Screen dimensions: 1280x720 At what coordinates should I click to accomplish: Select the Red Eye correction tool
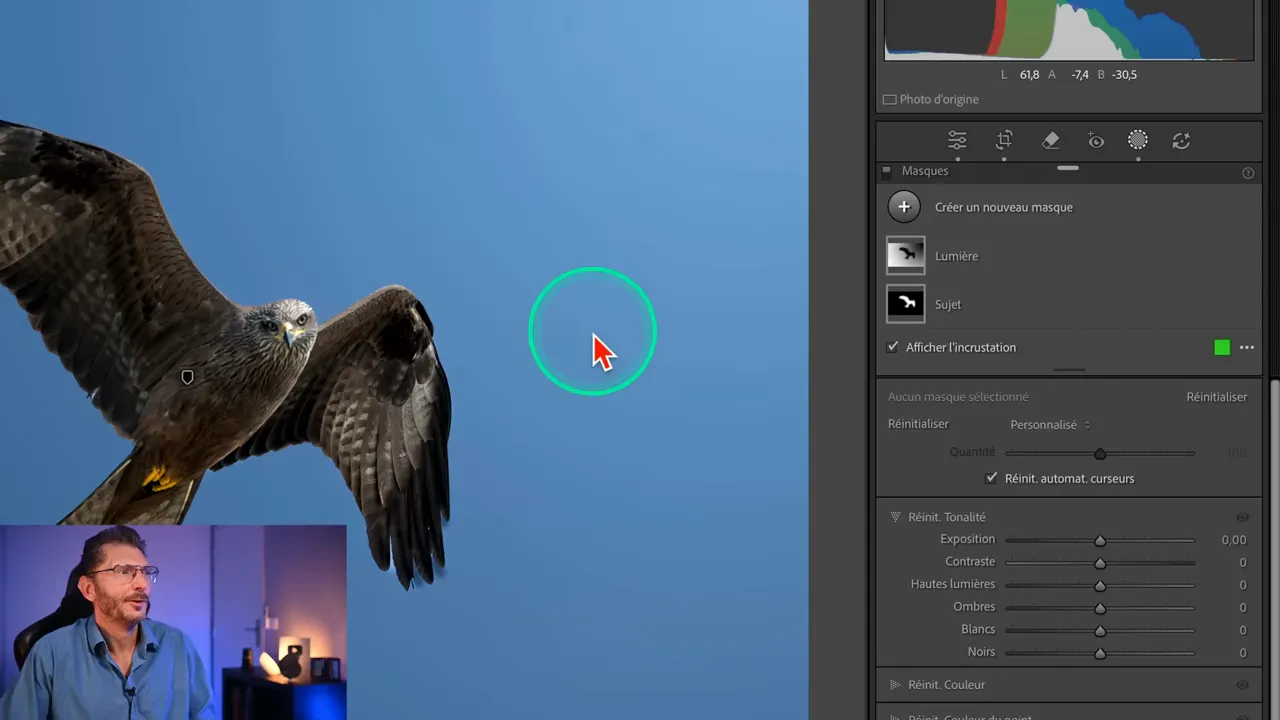coord(1096,141)
